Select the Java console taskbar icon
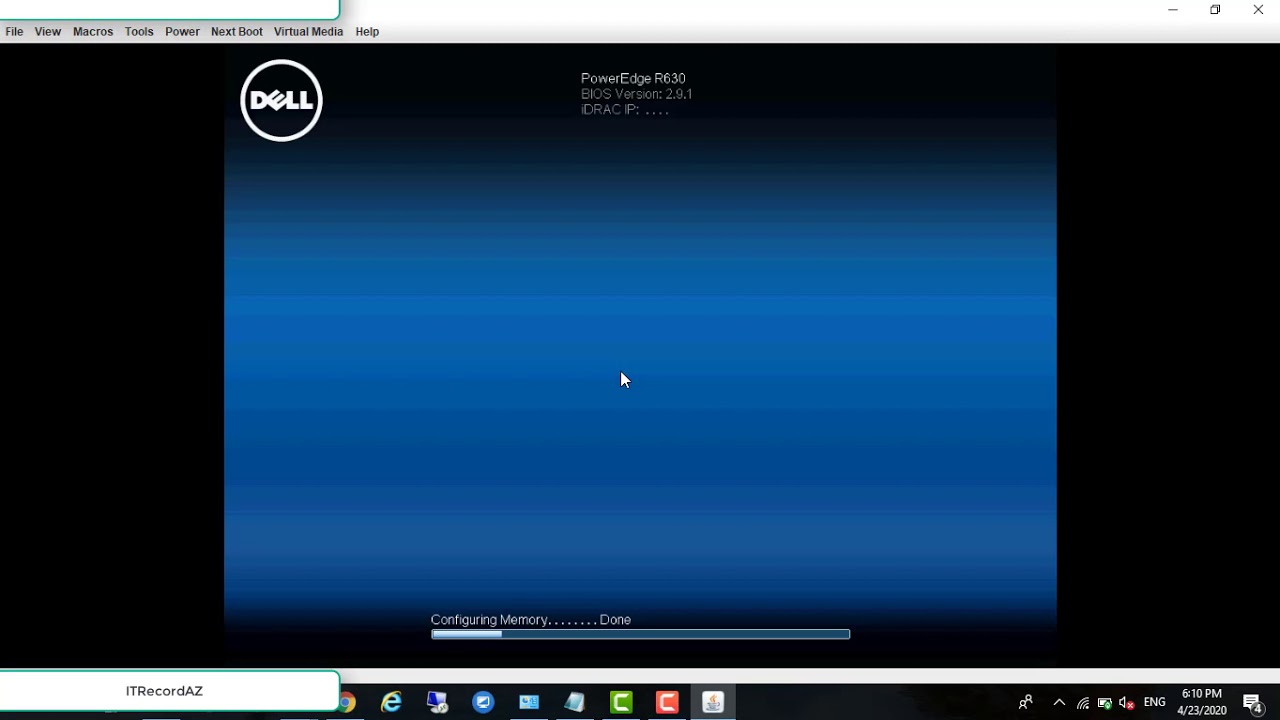The width and height of the screenshot is (1280, 720). coord(713,703)
